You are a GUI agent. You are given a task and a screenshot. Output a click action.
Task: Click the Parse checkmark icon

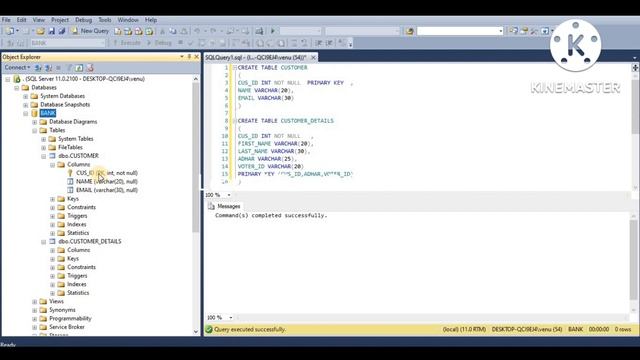click(190, 43)
